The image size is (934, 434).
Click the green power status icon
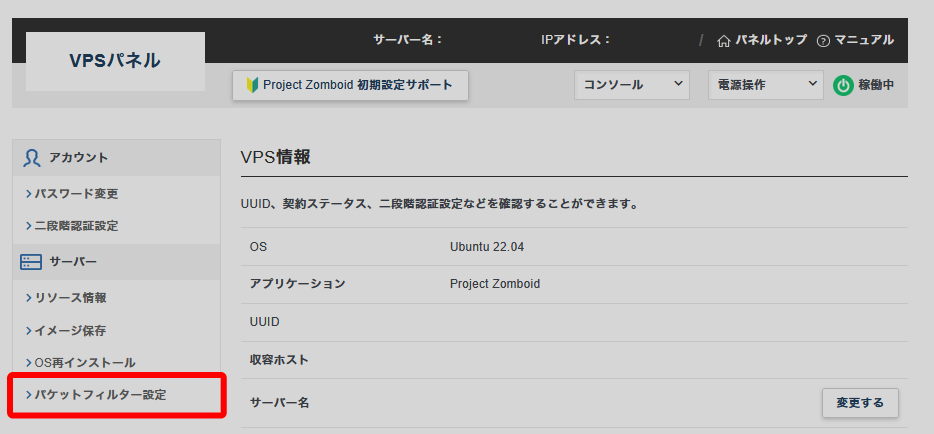pos(843,85)
